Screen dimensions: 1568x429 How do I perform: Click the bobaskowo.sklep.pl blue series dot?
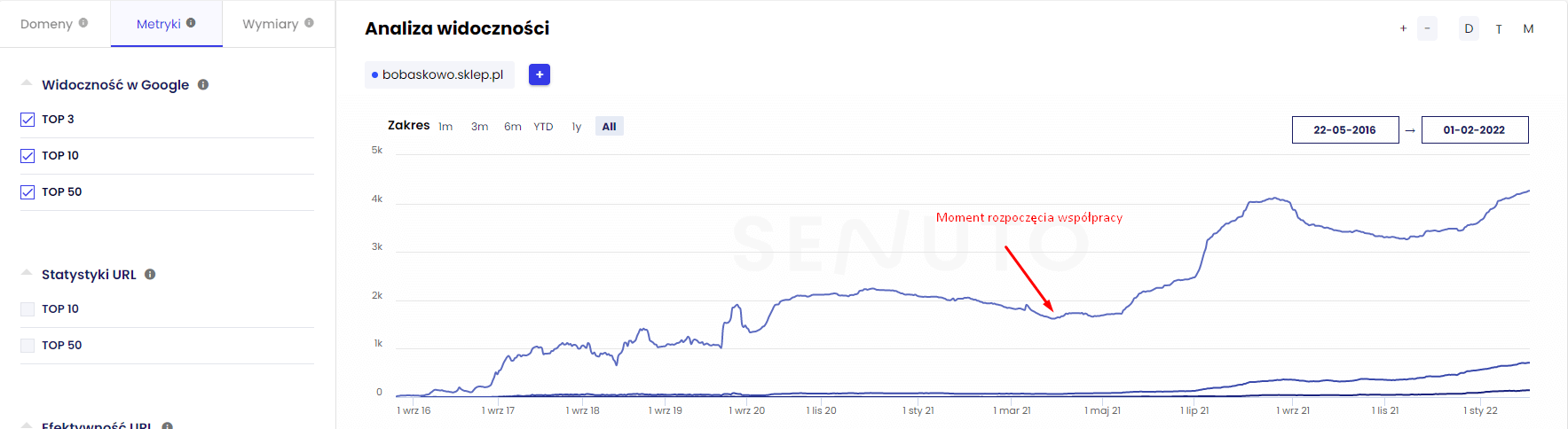(374, 75)
